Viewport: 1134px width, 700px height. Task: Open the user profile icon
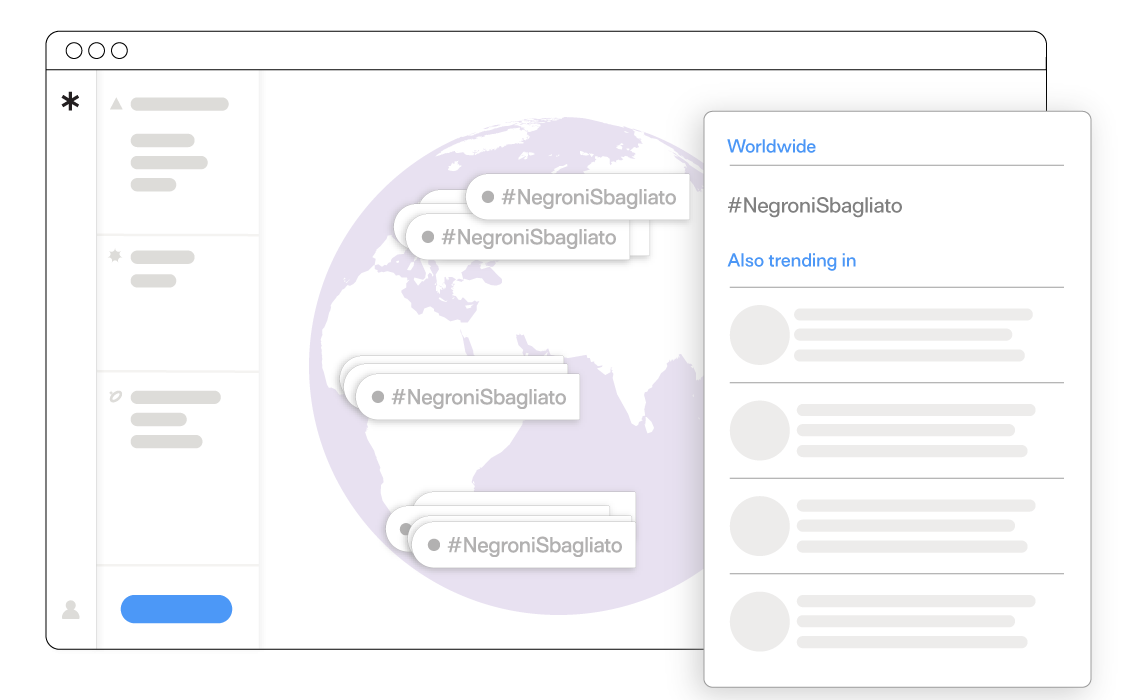(x=71, y=609)
